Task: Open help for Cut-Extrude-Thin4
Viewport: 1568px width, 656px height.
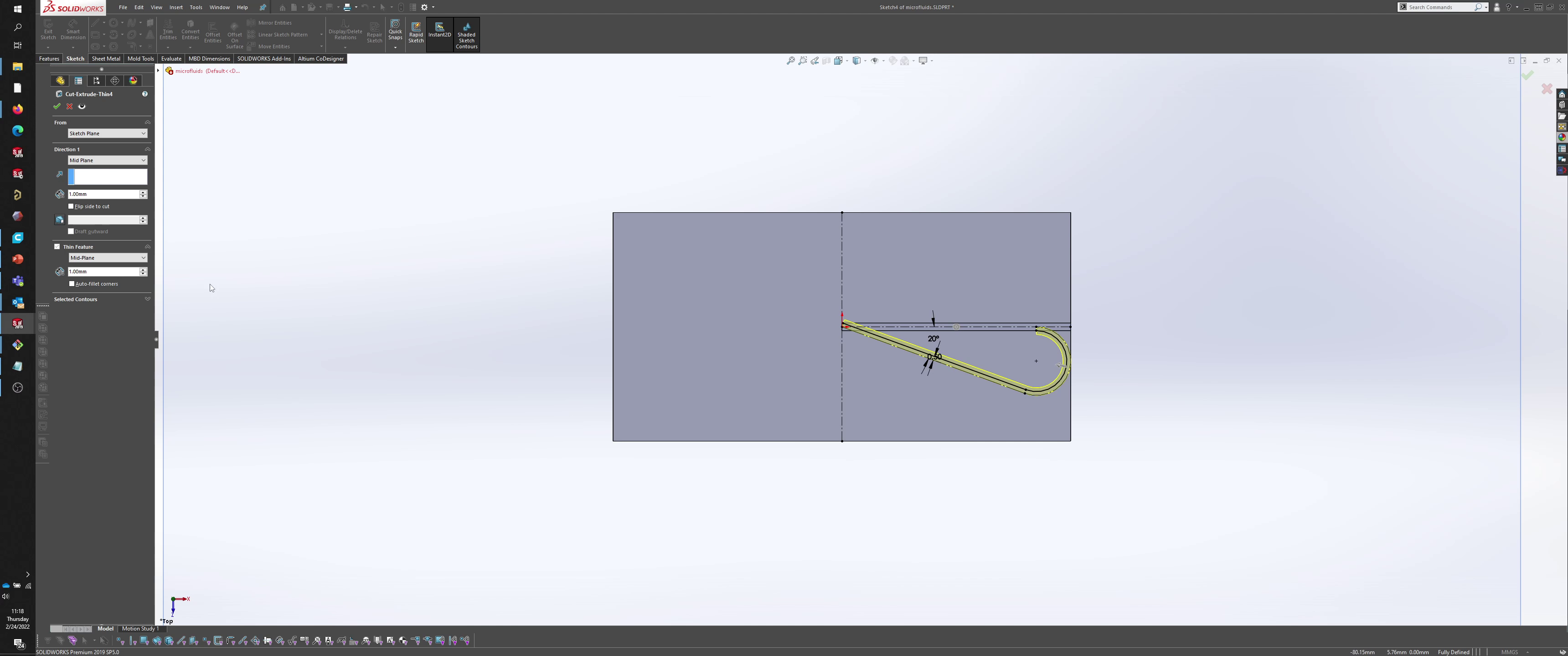Action: tap(145, 94)
